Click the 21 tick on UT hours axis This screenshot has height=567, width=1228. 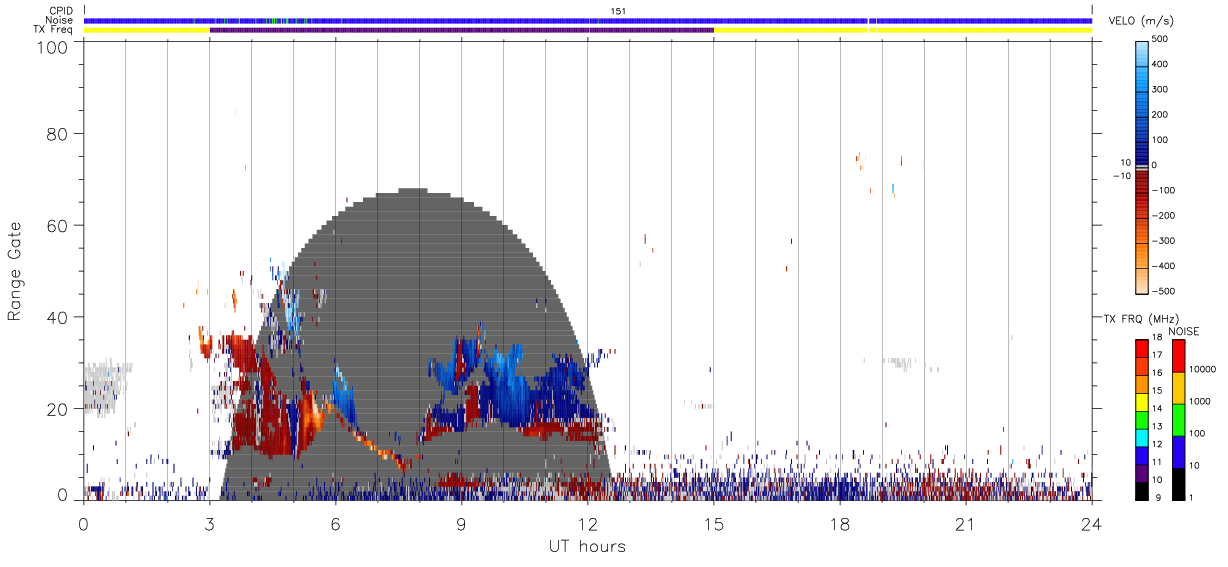966,525
